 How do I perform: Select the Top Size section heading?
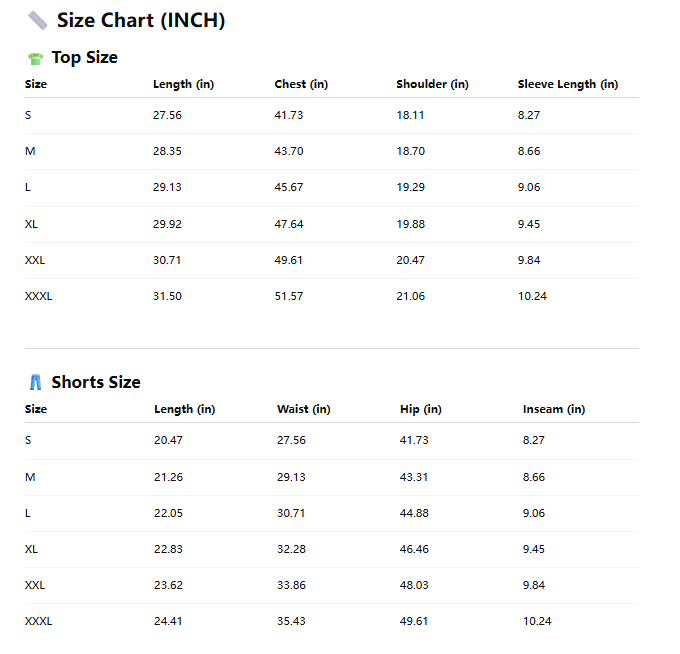point(84,58)
